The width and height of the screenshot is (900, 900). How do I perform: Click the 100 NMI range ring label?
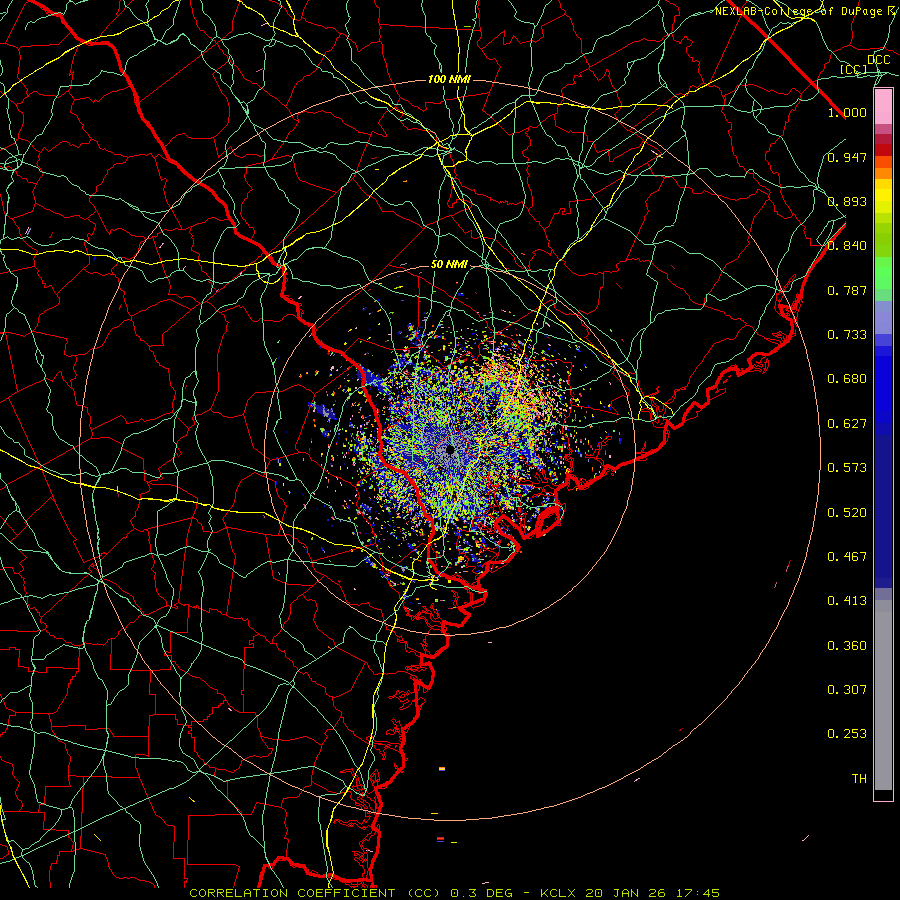449,79
